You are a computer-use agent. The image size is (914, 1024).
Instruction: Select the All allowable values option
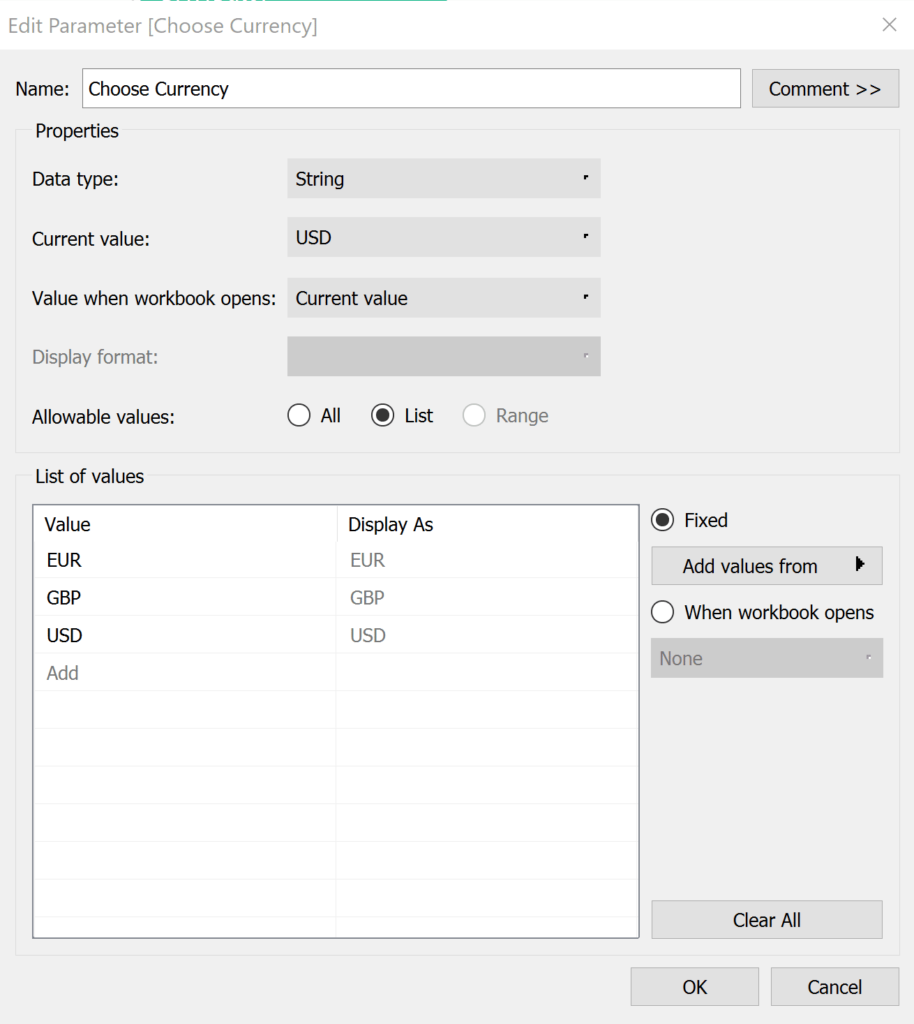(298, 415)
